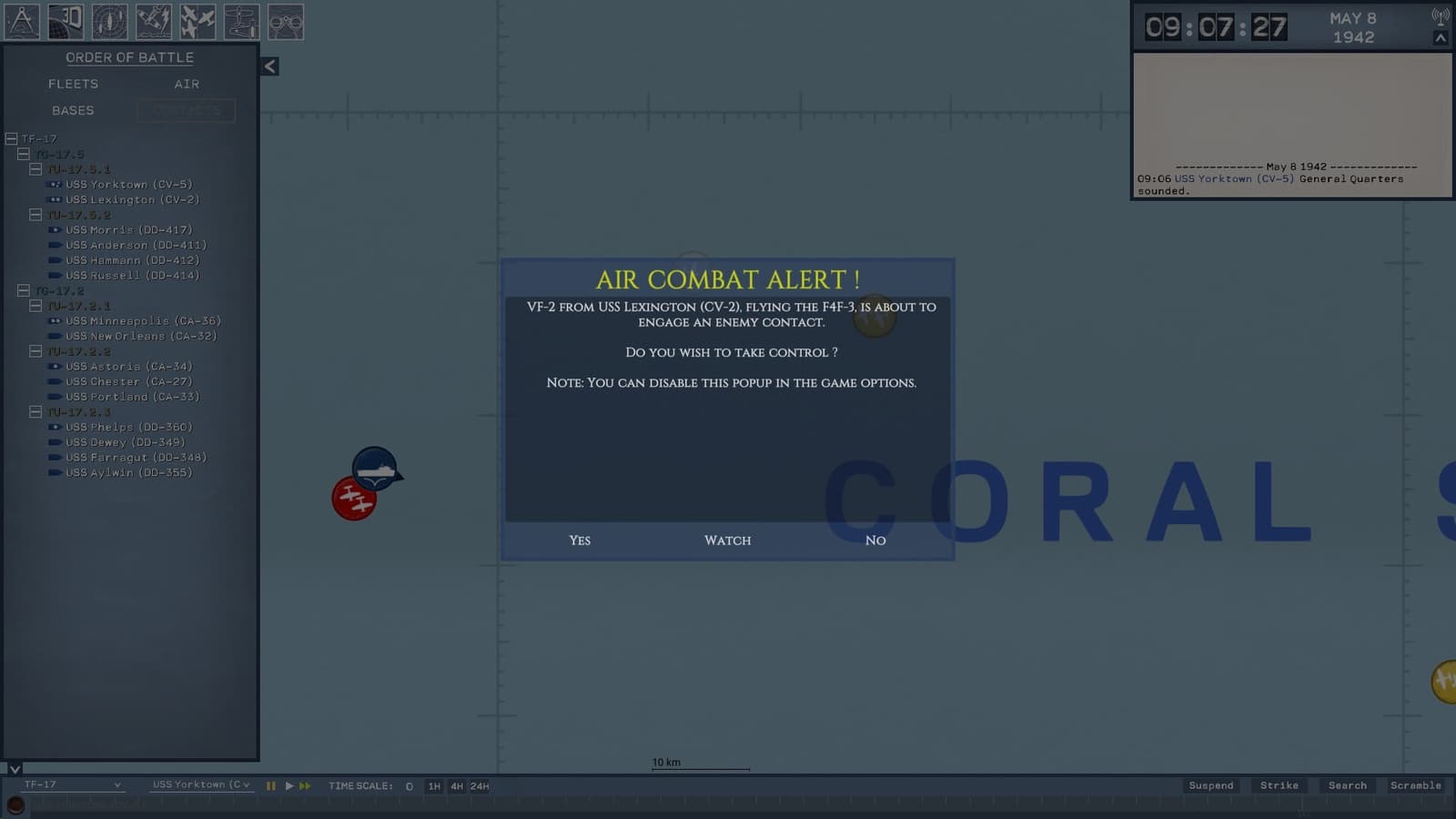The image size is (1456, 819).
Task: Open the 3D view
Action: point(66,22)
